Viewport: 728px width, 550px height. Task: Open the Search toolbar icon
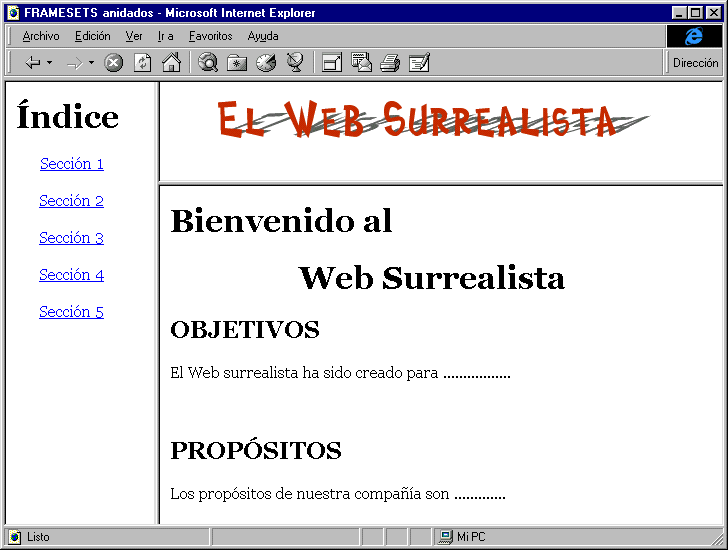coord(208,63)
